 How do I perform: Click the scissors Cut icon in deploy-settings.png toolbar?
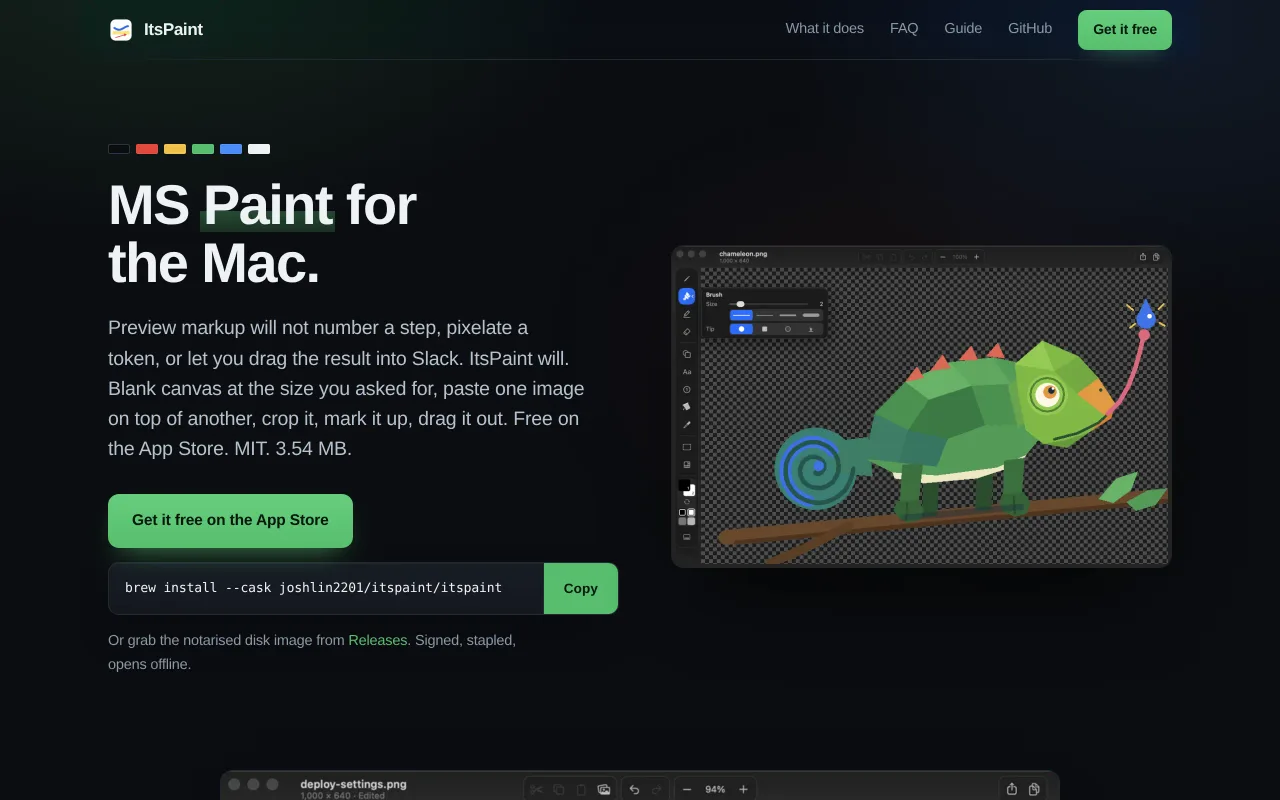tap(537, 789)
